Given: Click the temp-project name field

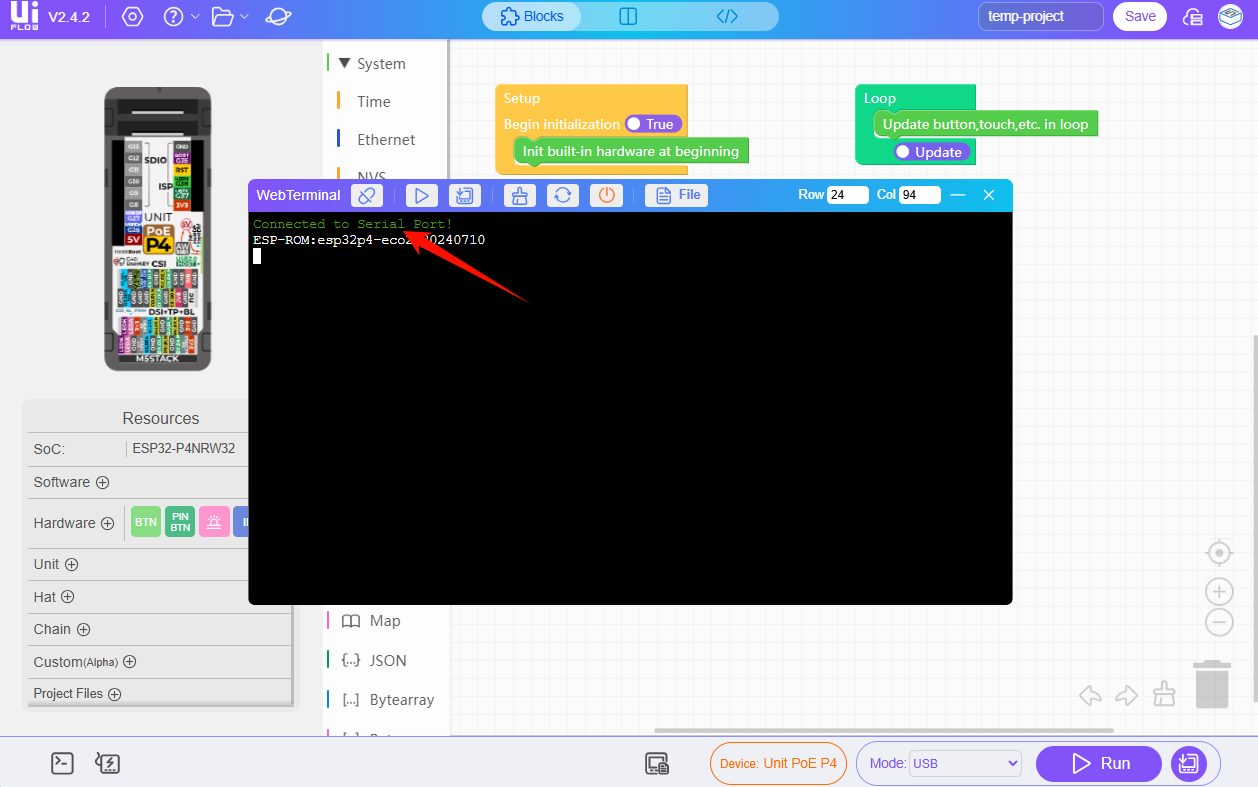Looking at the screenshot, I should 1040,16.
